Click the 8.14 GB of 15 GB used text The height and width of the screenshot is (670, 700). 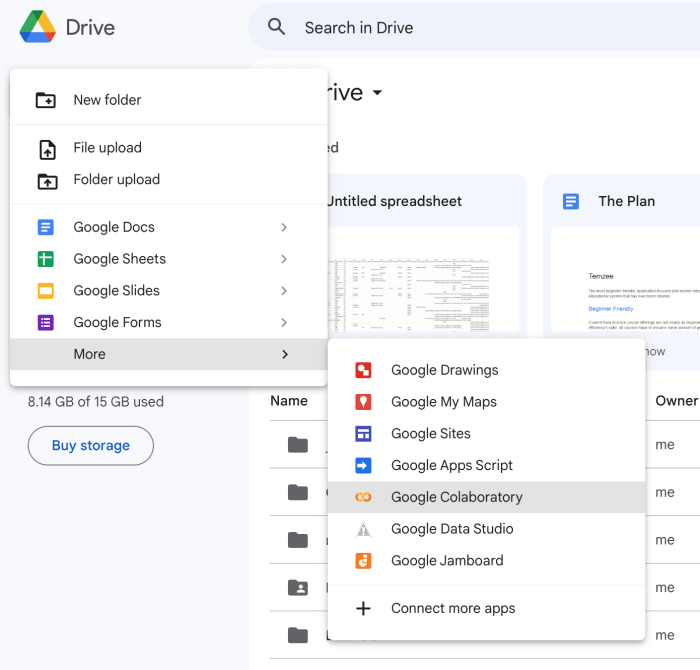tap(96, 402)
